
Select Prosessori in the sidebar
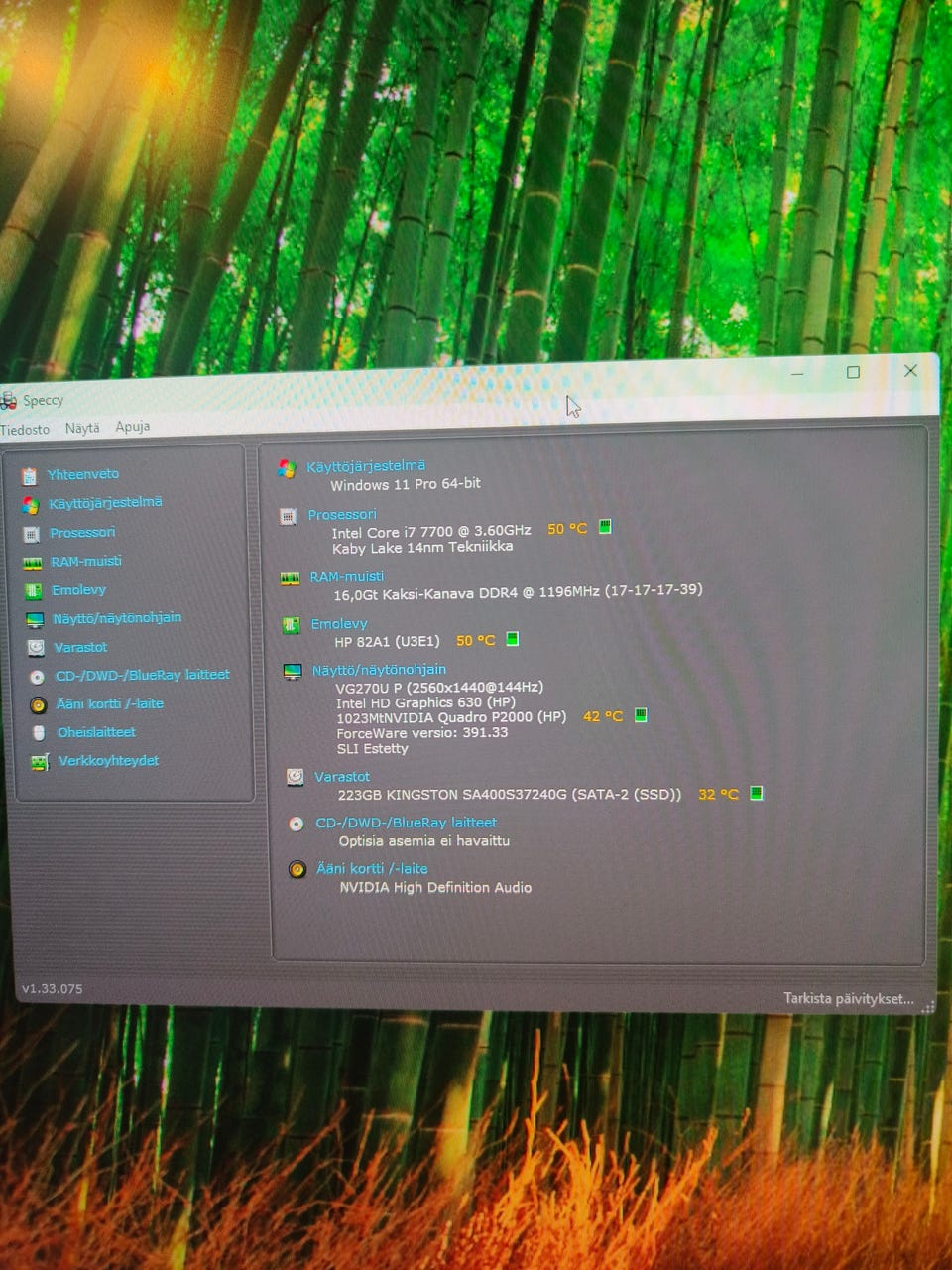[82, 532]
